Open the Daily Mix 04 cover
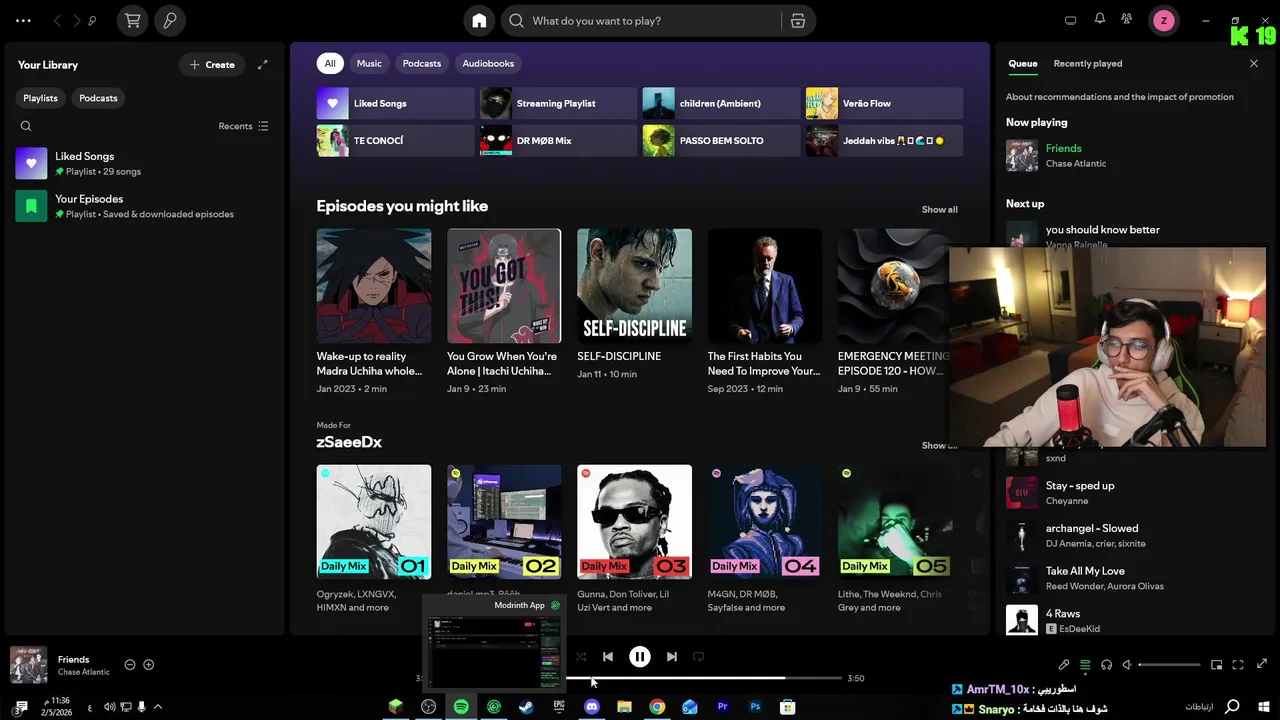1280x720 pixels. tap(764, 522)
